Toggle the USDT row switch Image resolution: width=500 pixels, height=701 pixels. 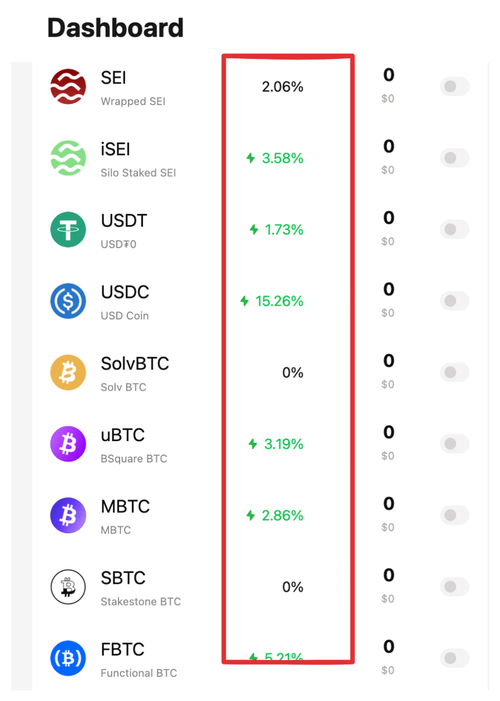pyautogui.click(x=454, y=229)
